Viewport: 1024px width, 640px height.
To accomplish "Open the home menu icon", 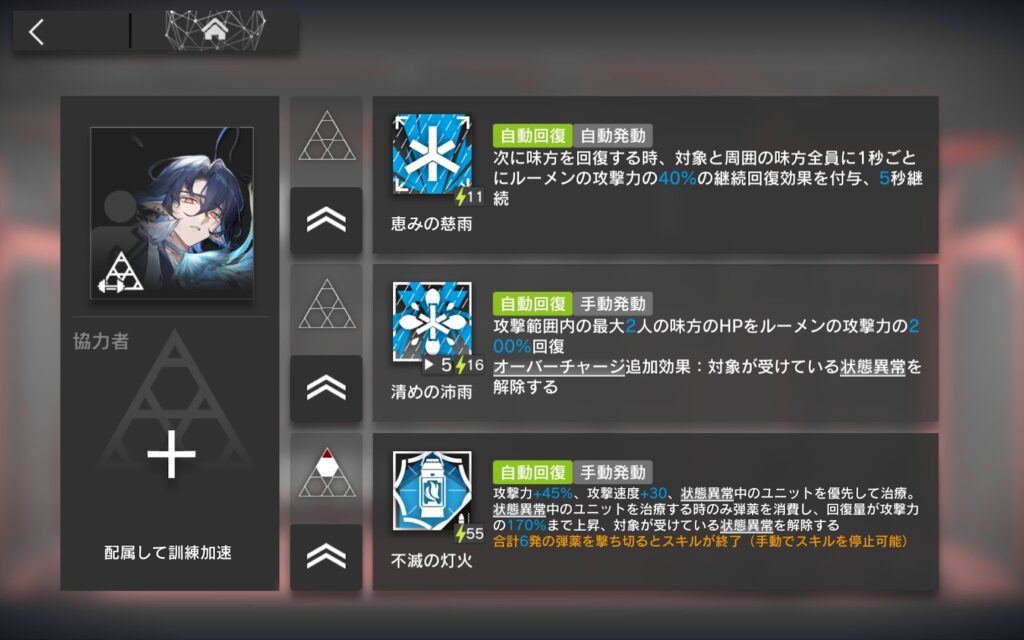I will 215,29.
